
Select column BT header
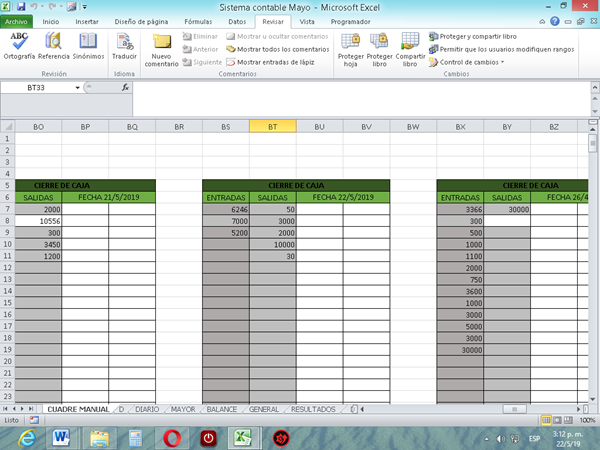click(x=272, y=127)
